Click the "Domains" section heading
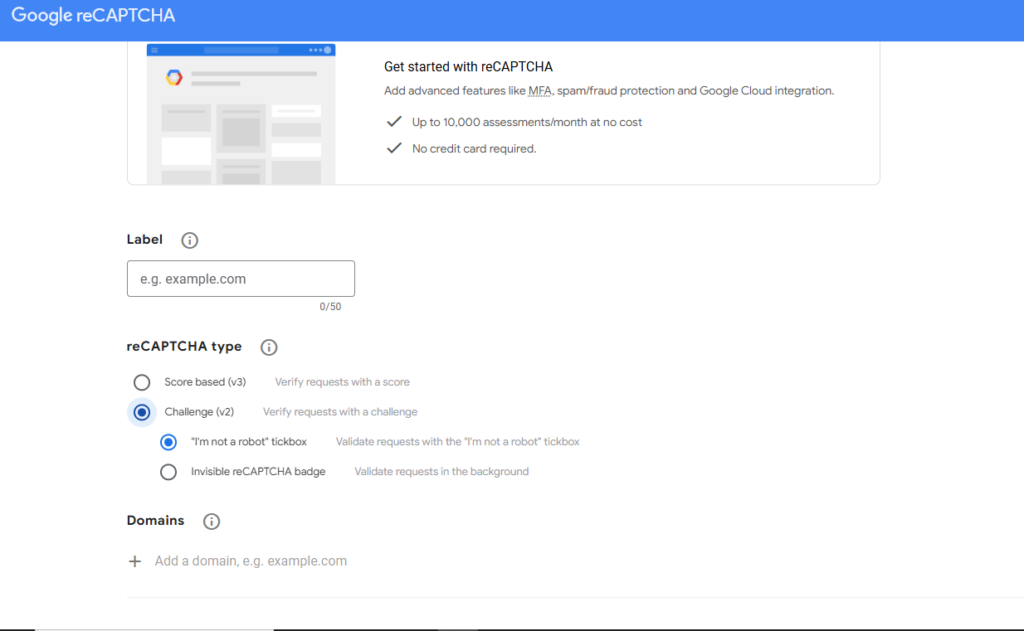The width and height of the screenshot is (1024, 631). 155,521
